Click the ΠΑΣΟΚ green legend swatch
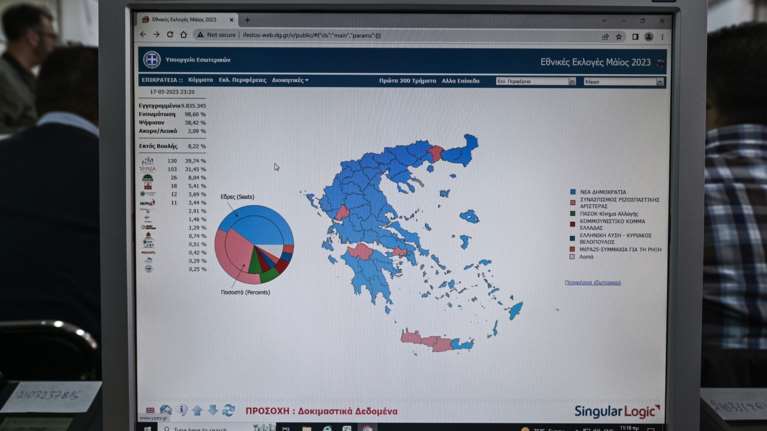The image size is (767, 431). click(573, 213)
